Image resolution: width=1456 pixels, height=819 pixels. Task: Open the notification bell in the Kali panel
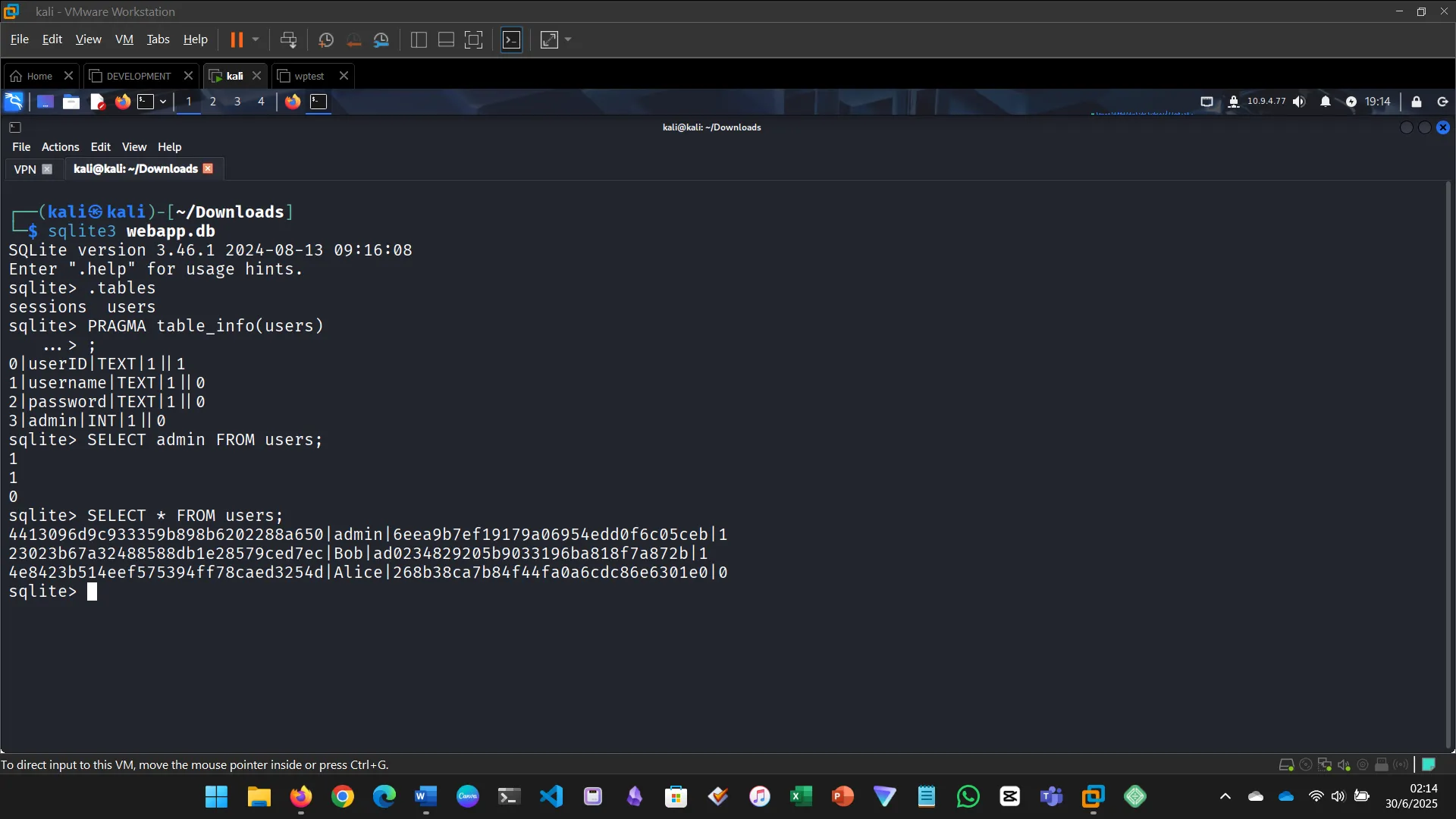1325,101
